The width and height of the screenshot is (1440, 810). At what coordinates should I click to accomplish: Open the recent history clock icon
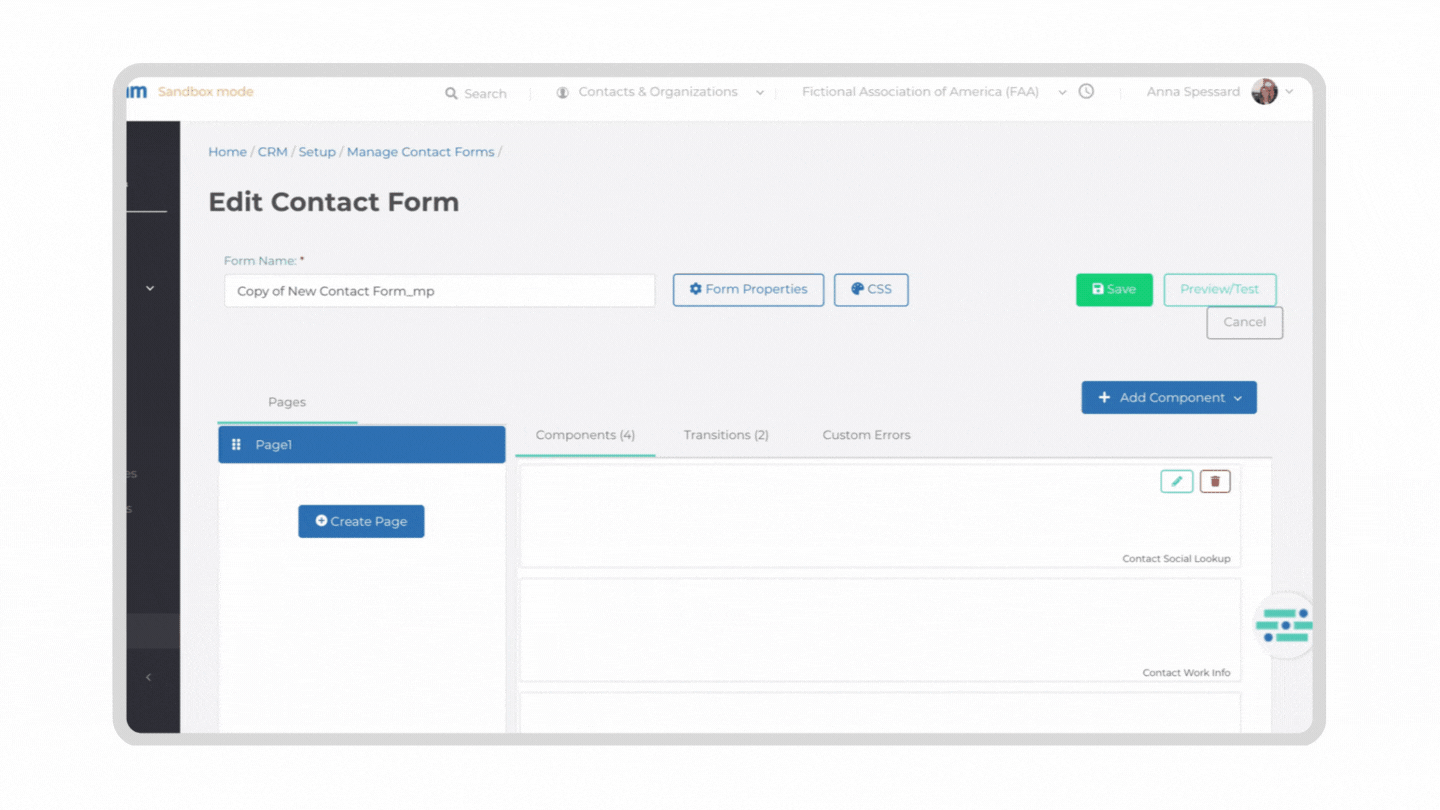pos(1086,91)
